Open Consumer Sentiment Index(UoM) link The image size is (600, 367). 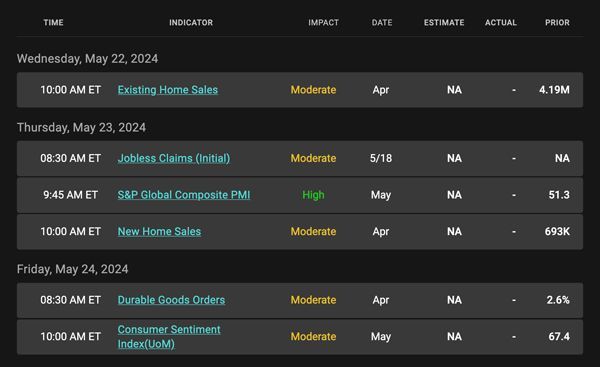coord(169,337)
